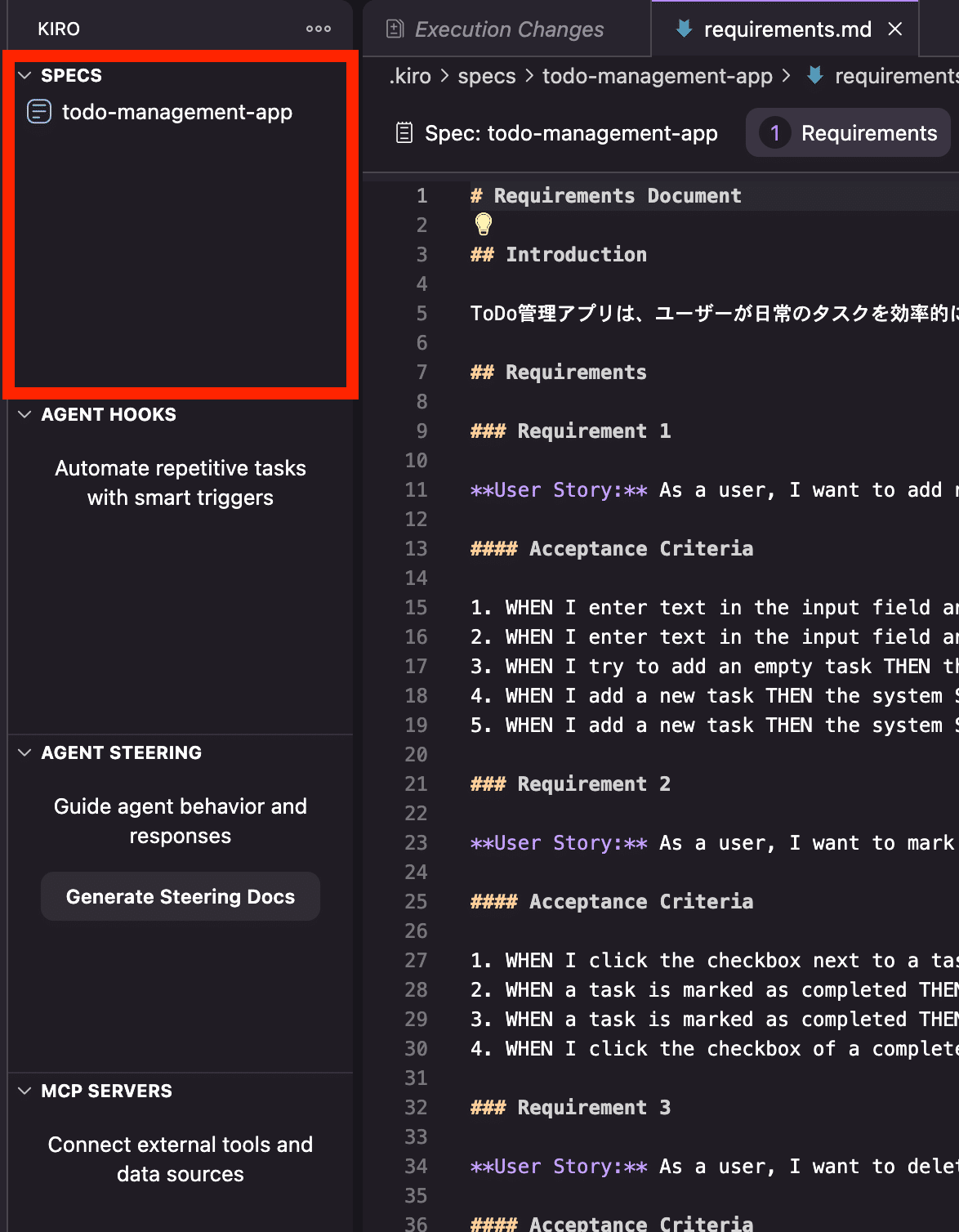Click the Requirements step button
This screenshot has width=959, height=1232.
tap(848, 133)
